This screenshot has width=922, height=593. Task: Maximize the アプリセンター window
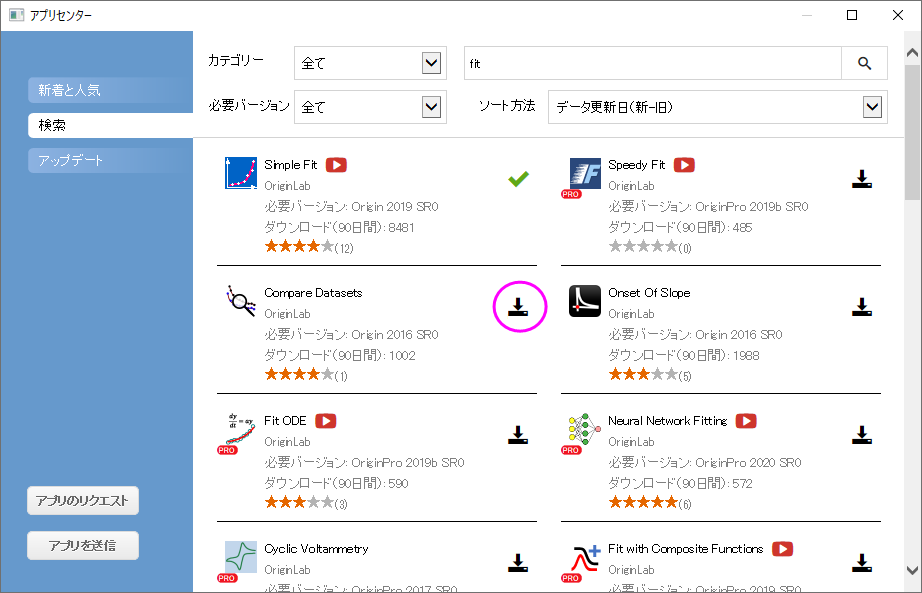(x=852, y=15)
